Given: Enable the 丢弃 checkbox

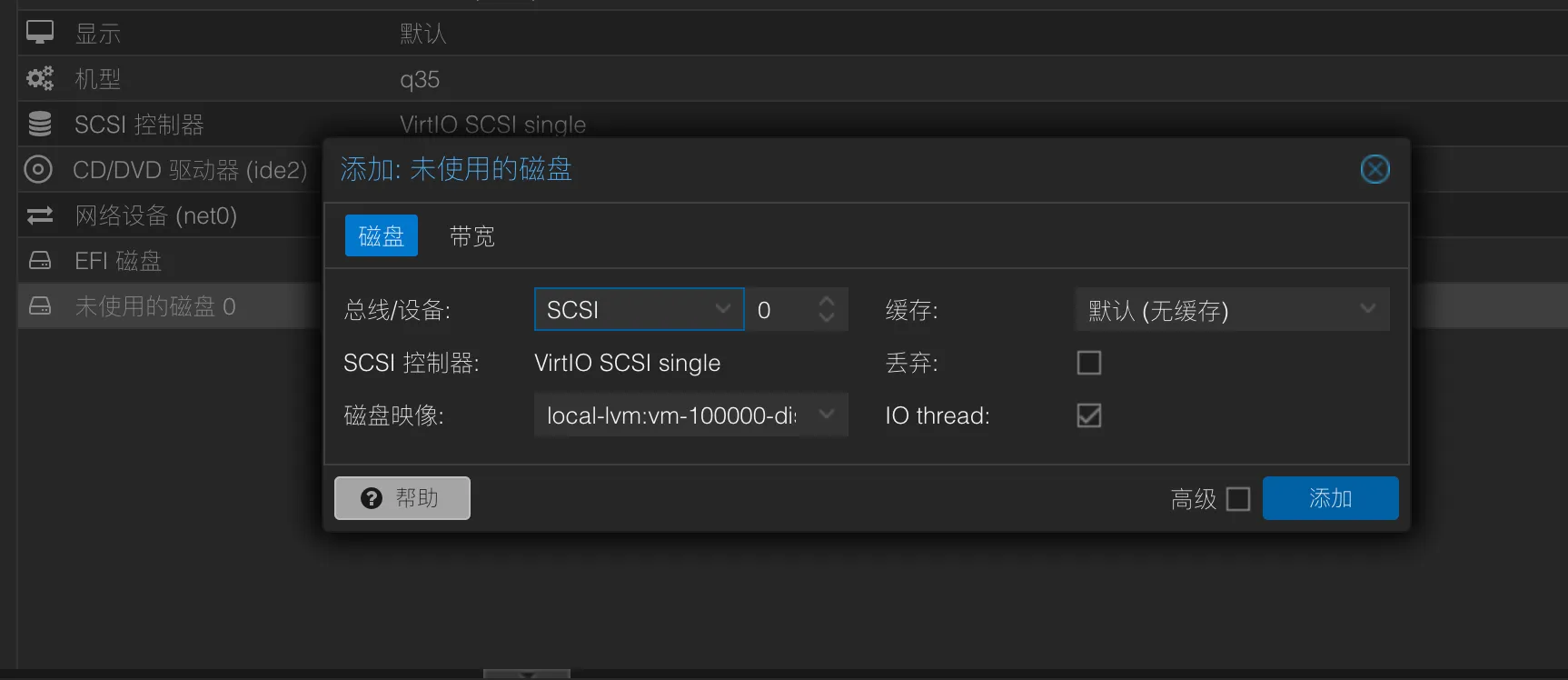Looking at the screenshot, I should (x=1088, y=363).
